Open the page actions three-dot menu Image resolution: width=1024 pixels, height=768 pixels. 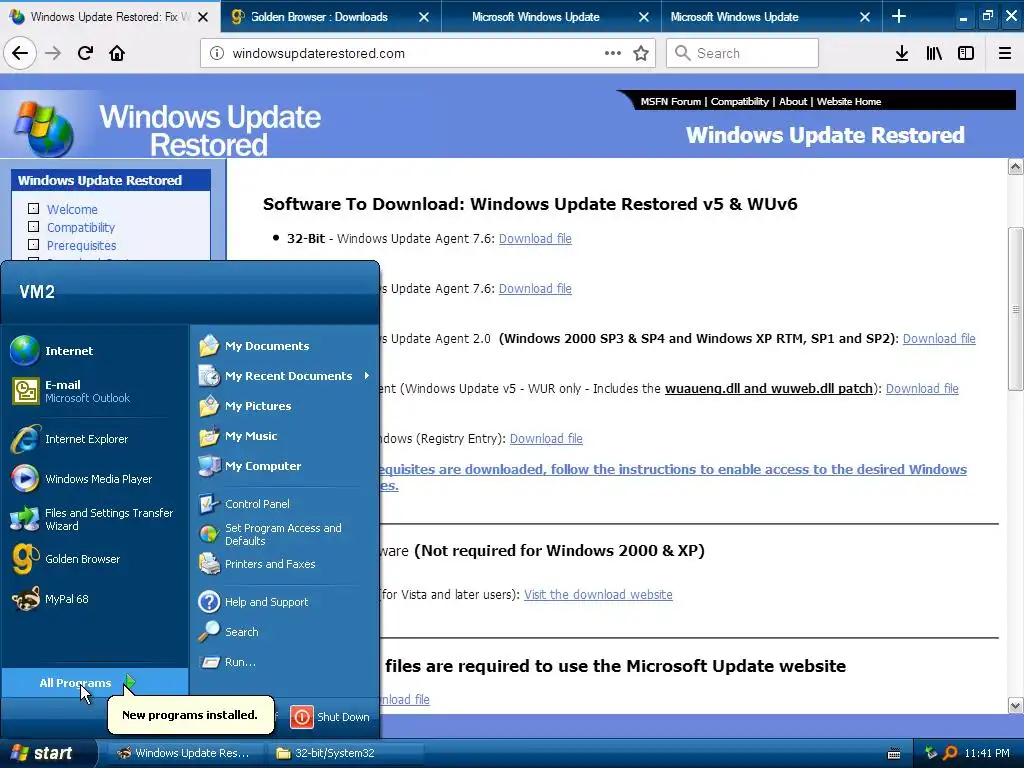(x=613, y=53)
